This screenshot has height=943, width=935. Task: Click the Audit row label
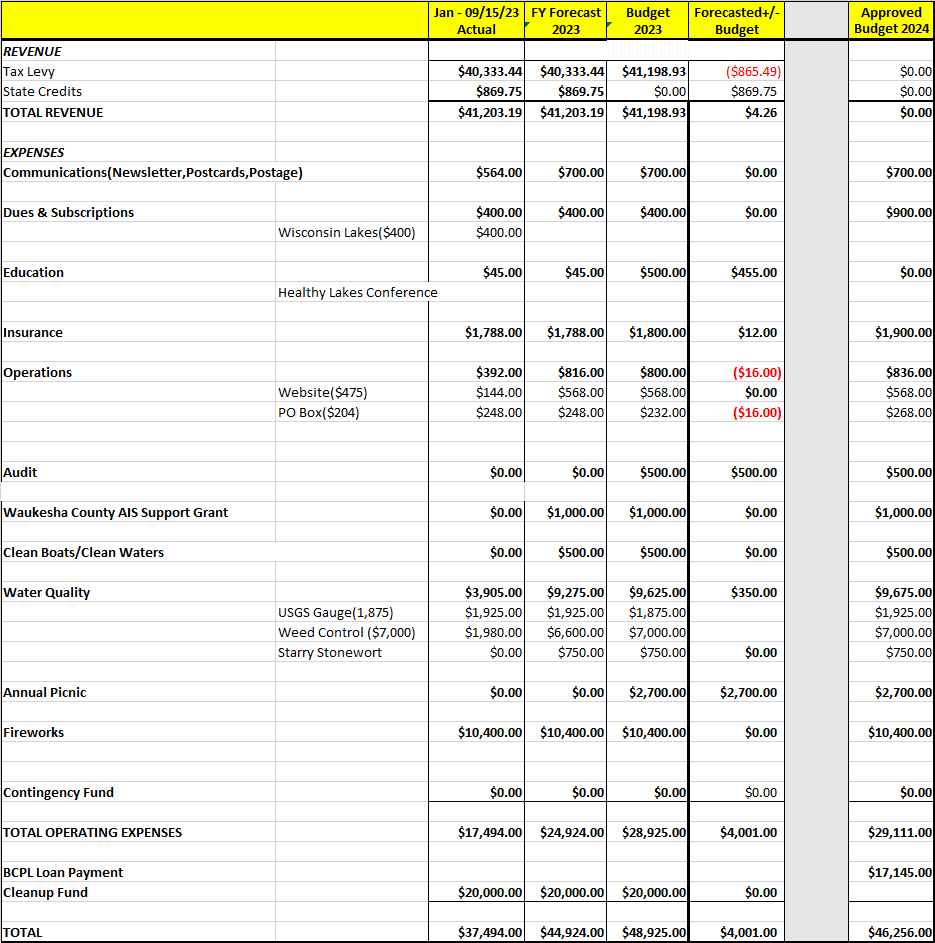point(20,473)
